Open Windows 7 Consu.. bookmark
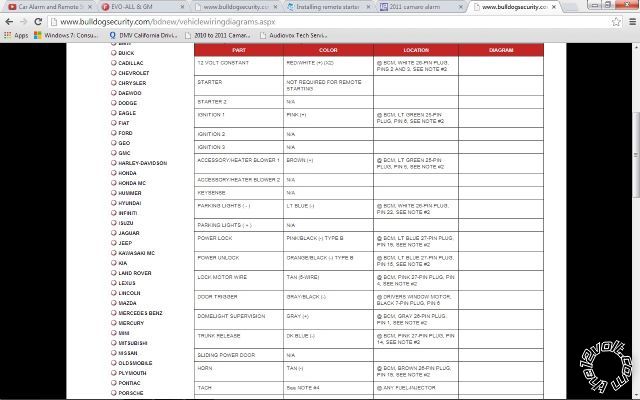Viewport: 640px width, 400px height. (66, 36)
